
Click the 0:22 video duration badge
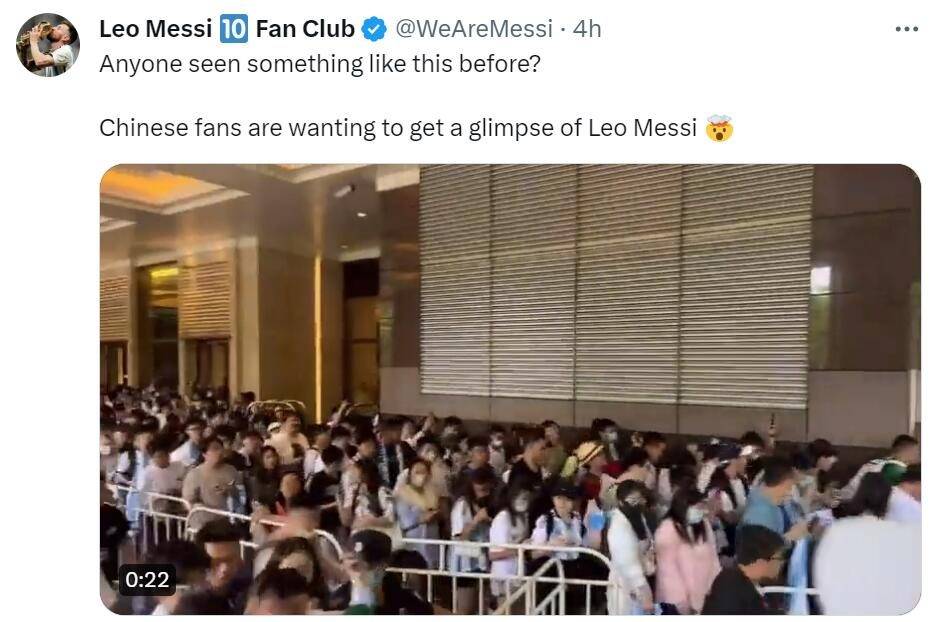[x=147, y=579]
